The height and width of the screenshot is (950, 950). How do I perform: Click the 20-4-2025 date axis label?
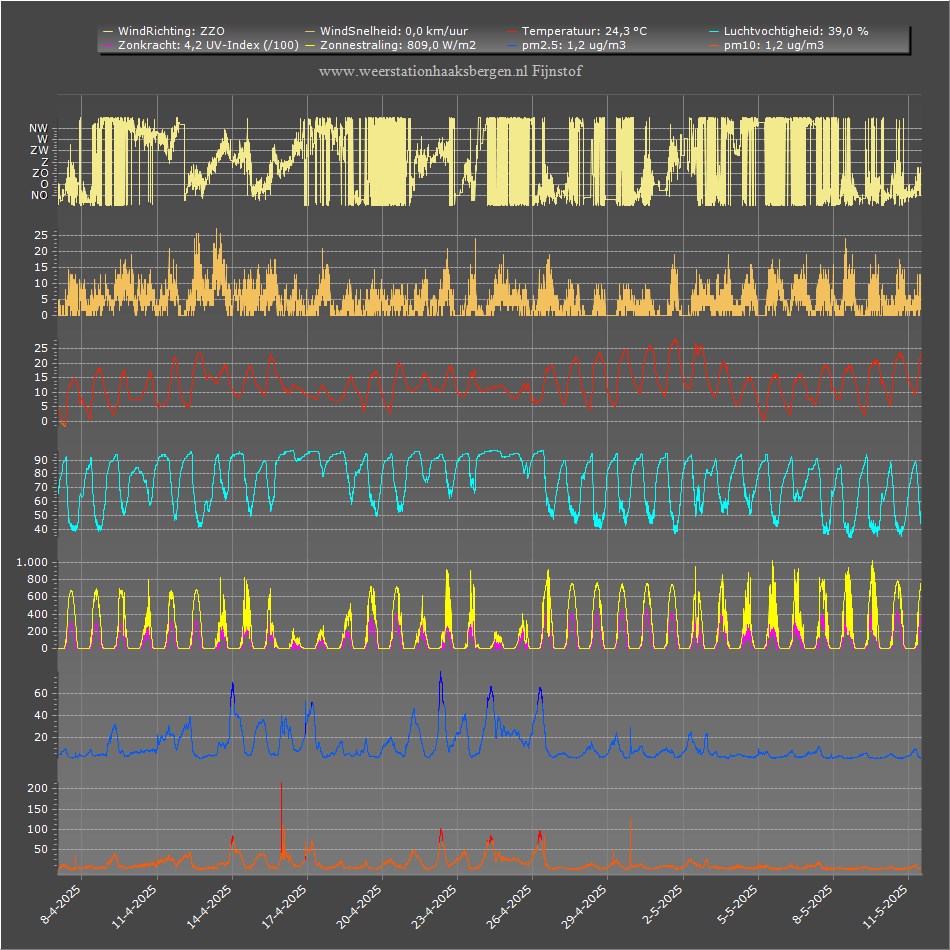360,907
